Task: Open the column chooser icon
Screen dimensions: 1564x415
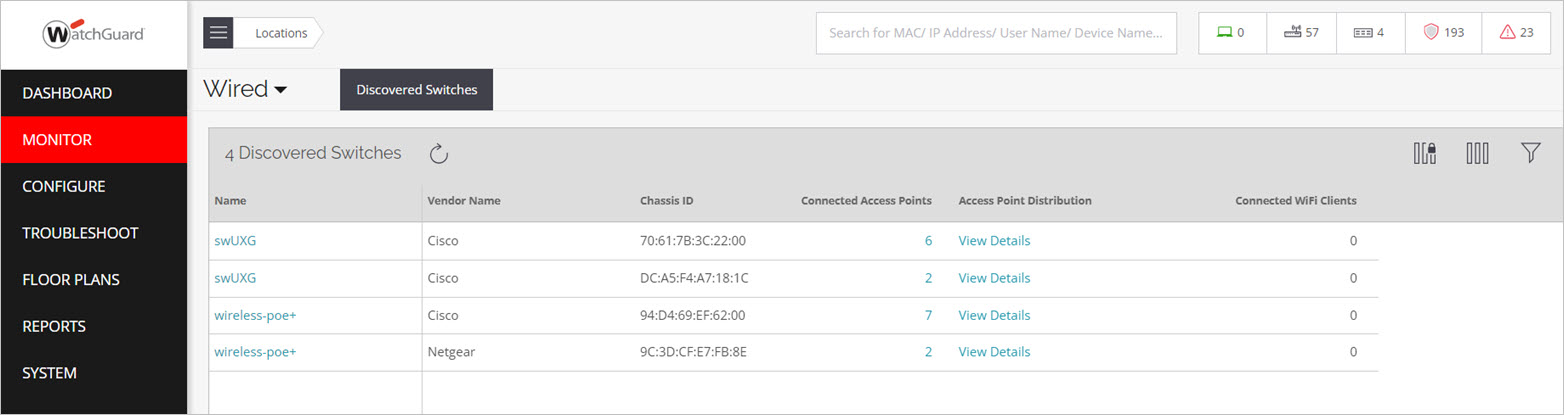Action: (x=1477, y=153)
